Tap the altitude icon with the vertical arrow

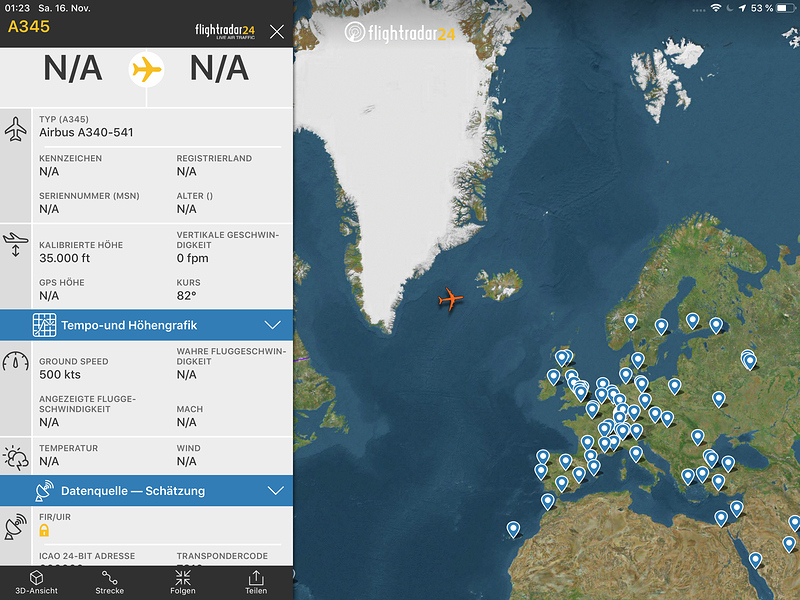[x=16, y=244]
